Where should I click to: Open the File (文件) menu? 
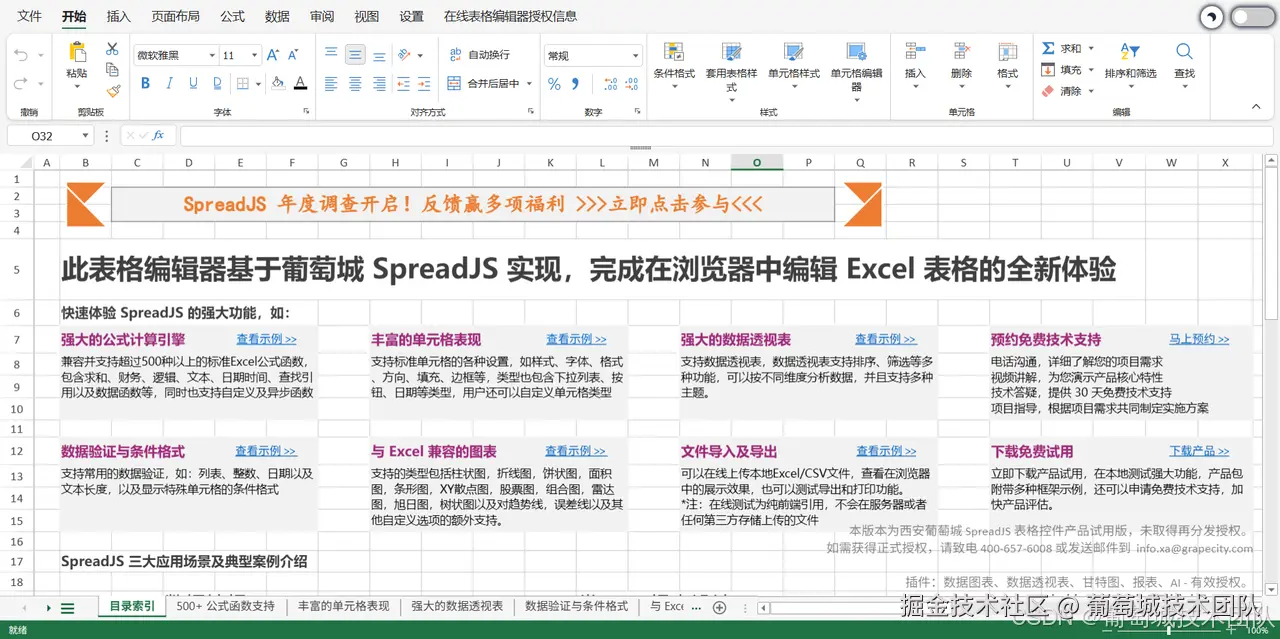point(30,16)
